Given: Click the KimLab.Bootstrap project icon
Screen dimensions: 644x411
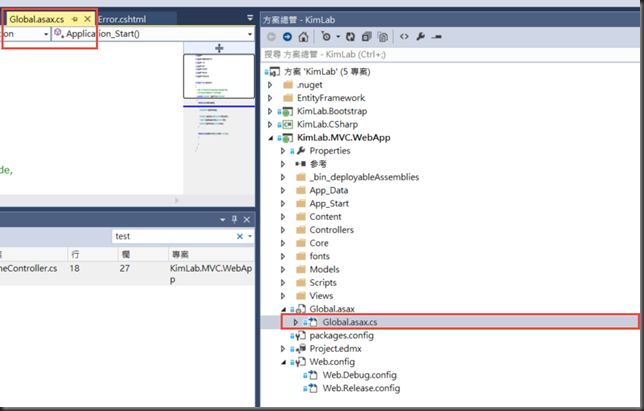Looking at the screenshot, I should [x=288, y=112].
